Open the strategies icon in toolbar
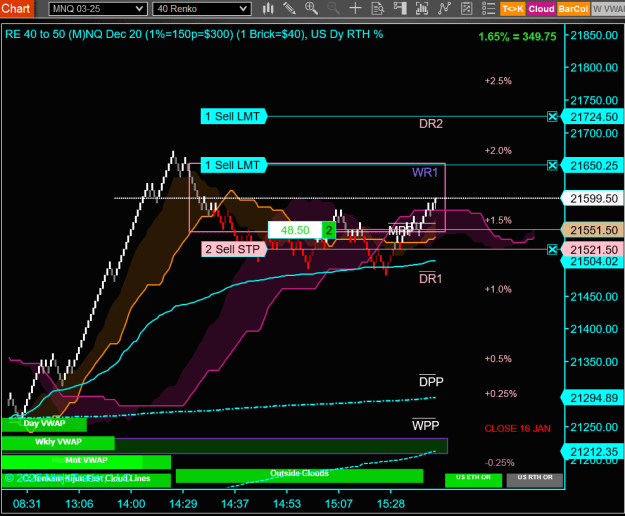 (x=466, y=8)
